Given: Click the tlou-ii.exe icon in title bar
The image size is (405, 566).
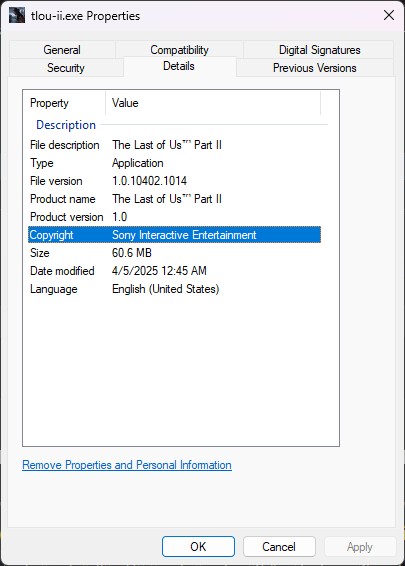Looking at the screenshot, I should click(17, 16).
